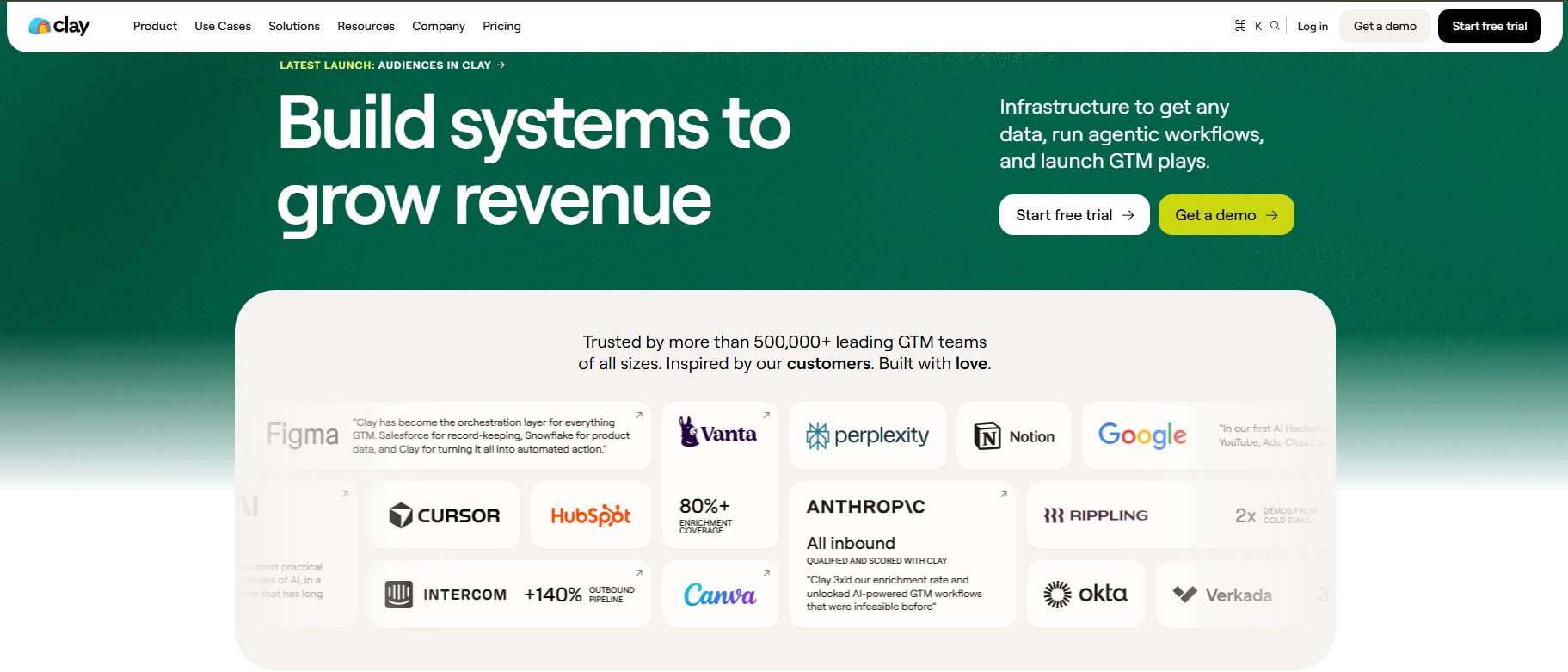This screenshot has width=1568, height=672.
Task: Click the Infrastructure to get any data tagline
Action: pyautogui.click(x=1131, y=133)
